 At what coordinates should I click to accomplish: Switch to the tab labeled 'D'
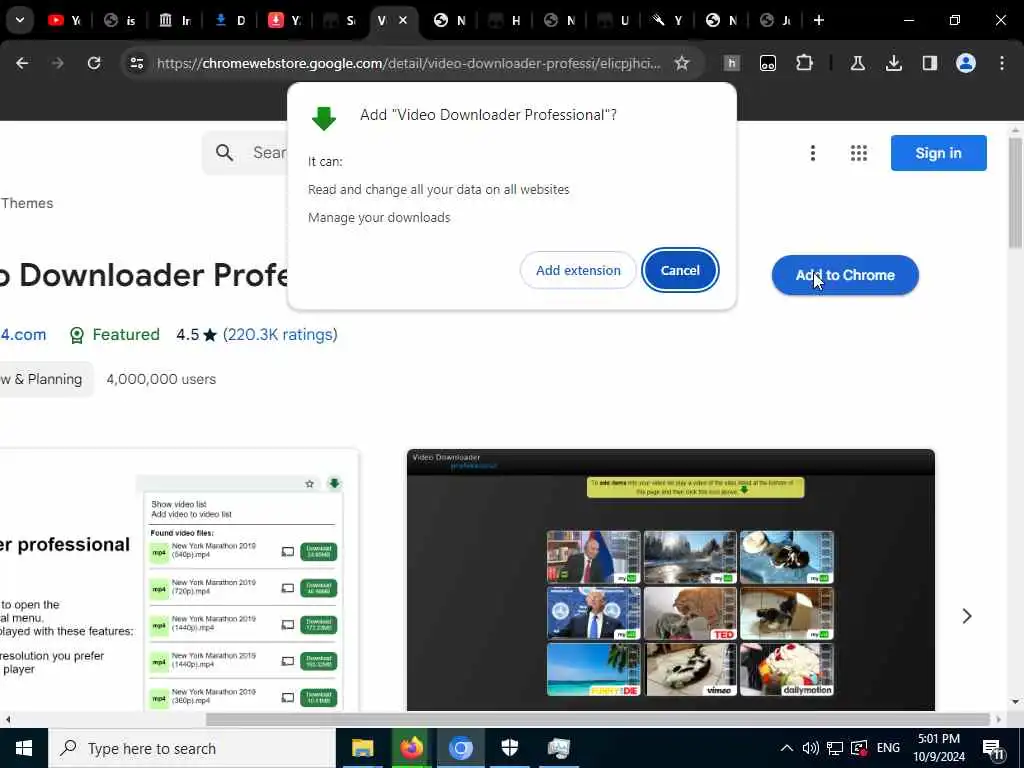click(x=230, y=20)
